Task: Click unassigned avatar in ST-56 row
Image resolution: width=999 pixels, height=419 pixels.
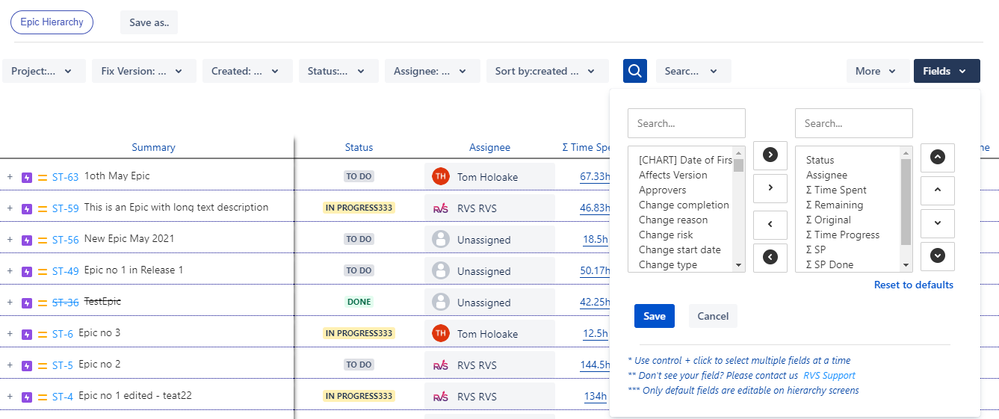Action: pos(440,239)
